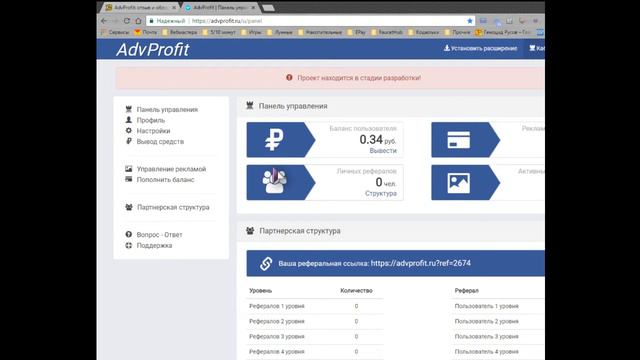Viewport: 640px width, 360px height.
Task: Click the warning icon in development notice
Action: (x=289, y=78)
